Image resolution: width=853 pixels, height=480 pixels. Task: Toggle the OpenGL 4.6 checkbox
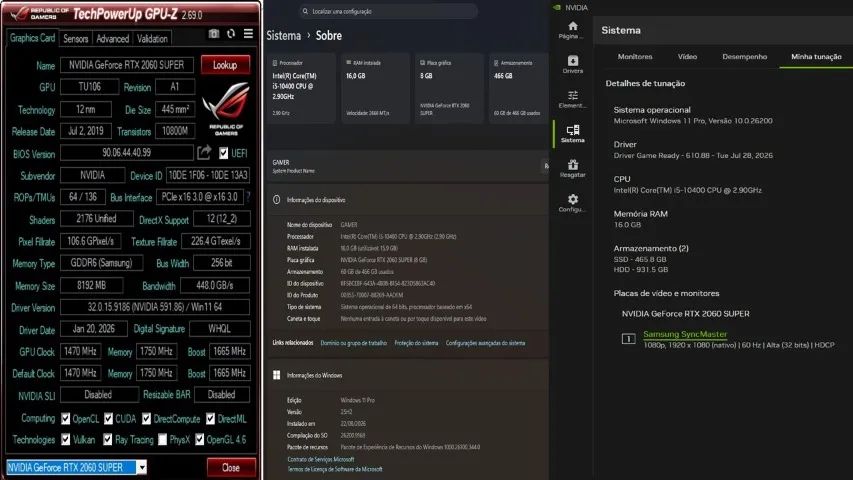(200, 439)
